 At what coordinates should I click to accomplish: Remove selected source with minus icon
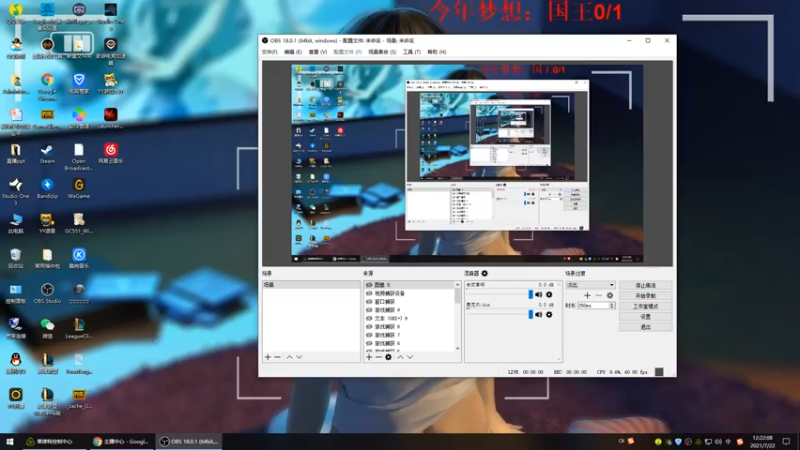click(379, 357)
